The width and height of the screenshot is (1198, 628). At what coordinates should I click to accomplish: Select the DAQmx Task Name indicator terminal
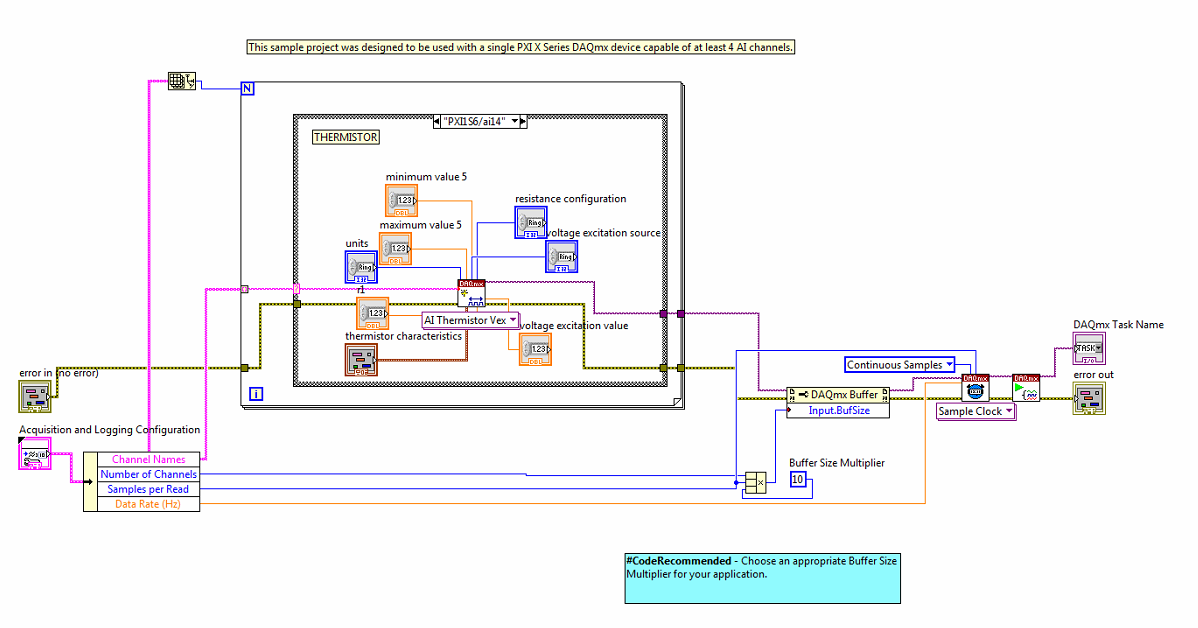(1089, 348)
